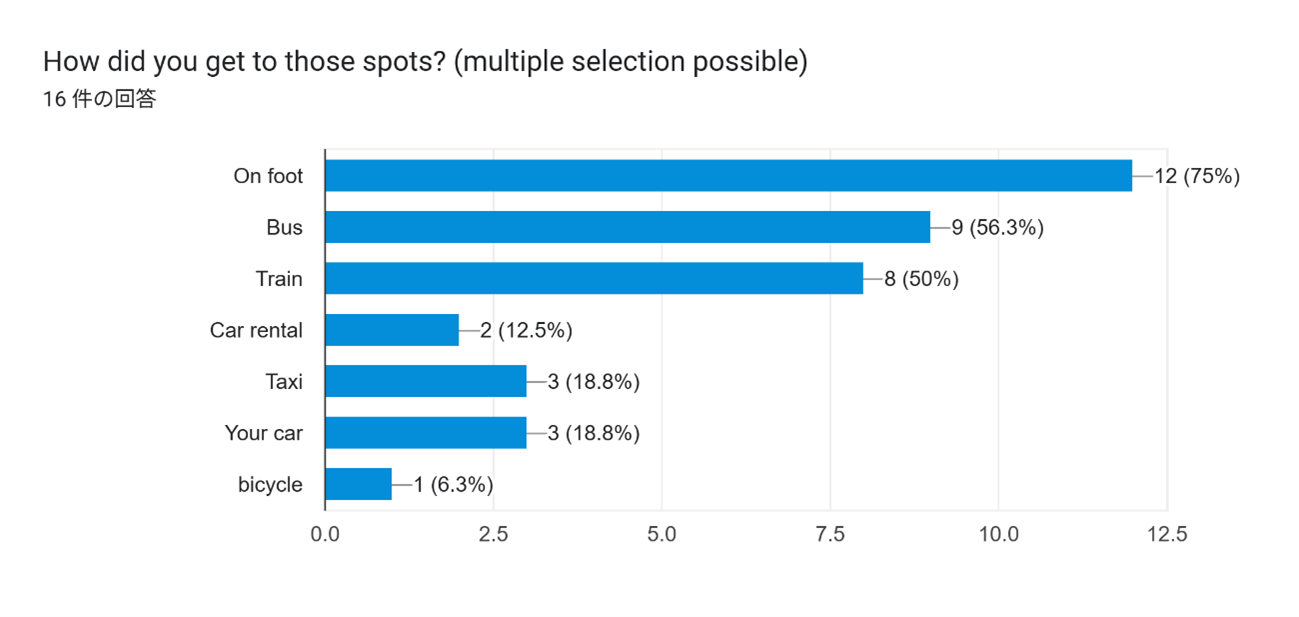The height and width of the screenshot is (617, 1299).
Task: Click the "On foot" axis label
Action: pos(268,176)
